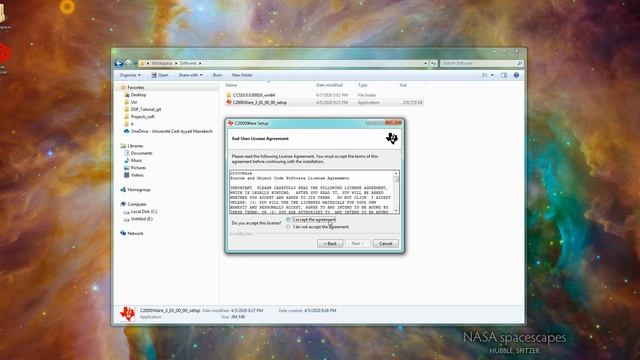Cancel the C2000Ware Setup installer
640x360 pixels.
(x=385, y=244)
